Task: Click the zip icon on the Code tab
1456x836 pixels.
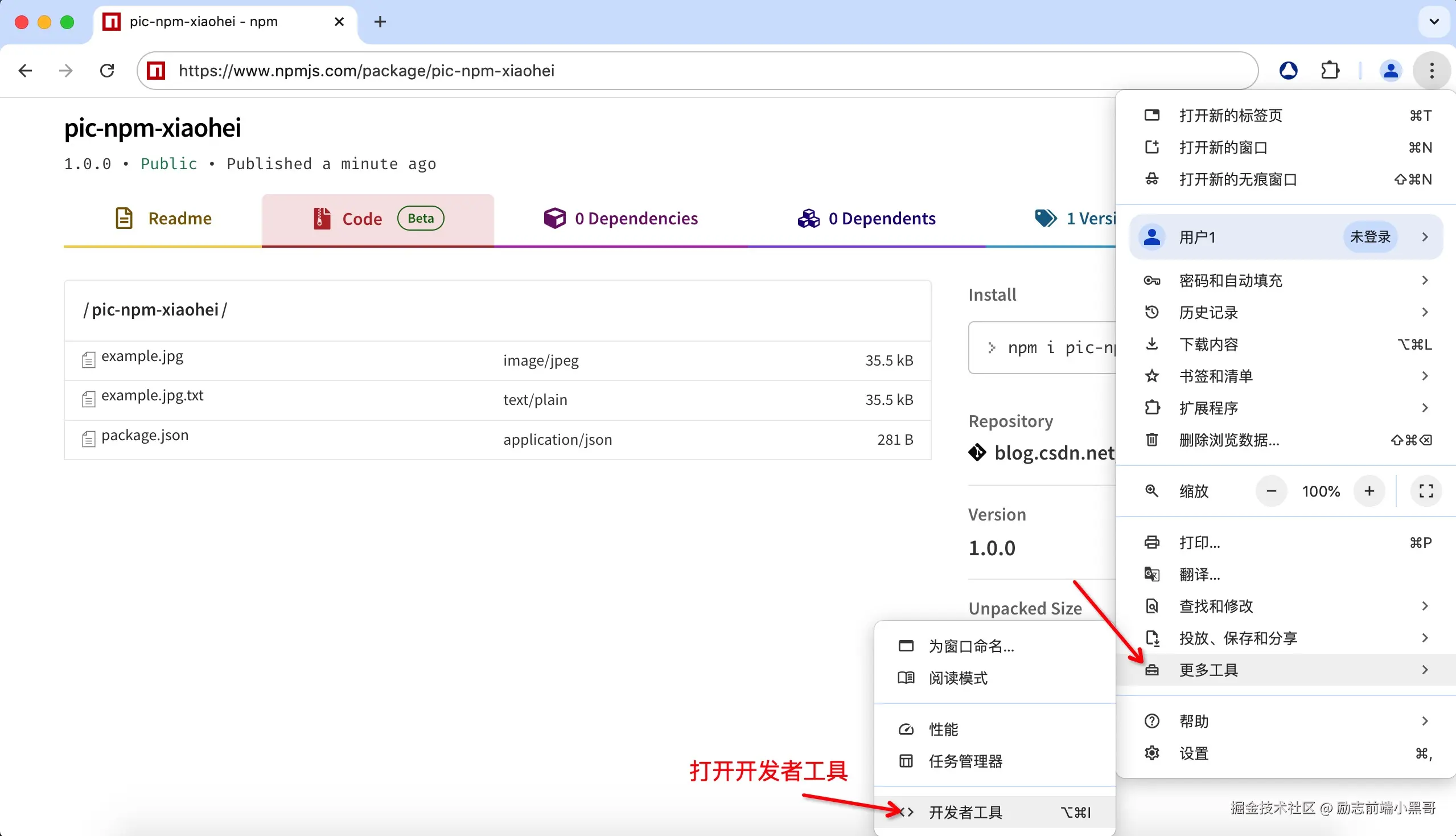Action: [x=321, y=218]
